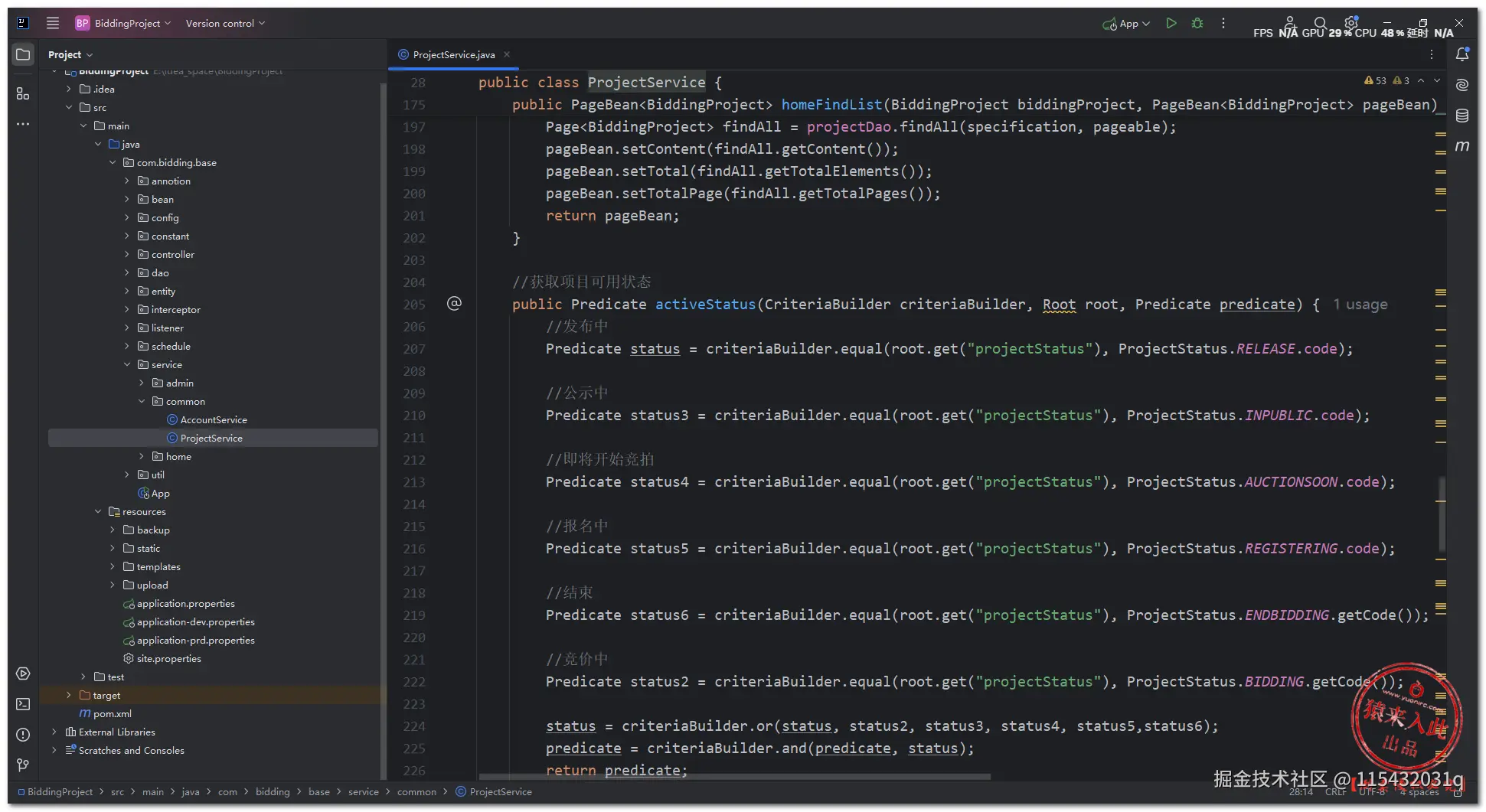The height and width of the screenshot is (812, 1486).
Task: Open more run actions menu
Action: [1223, 23]
